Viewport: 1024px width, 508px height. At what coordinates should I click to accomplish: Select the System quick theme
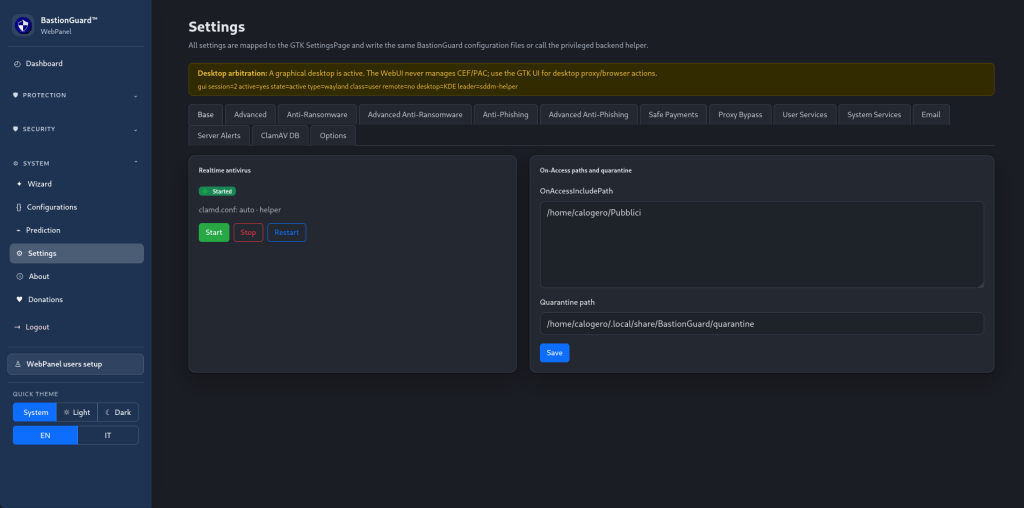click(x=35, y=412)
